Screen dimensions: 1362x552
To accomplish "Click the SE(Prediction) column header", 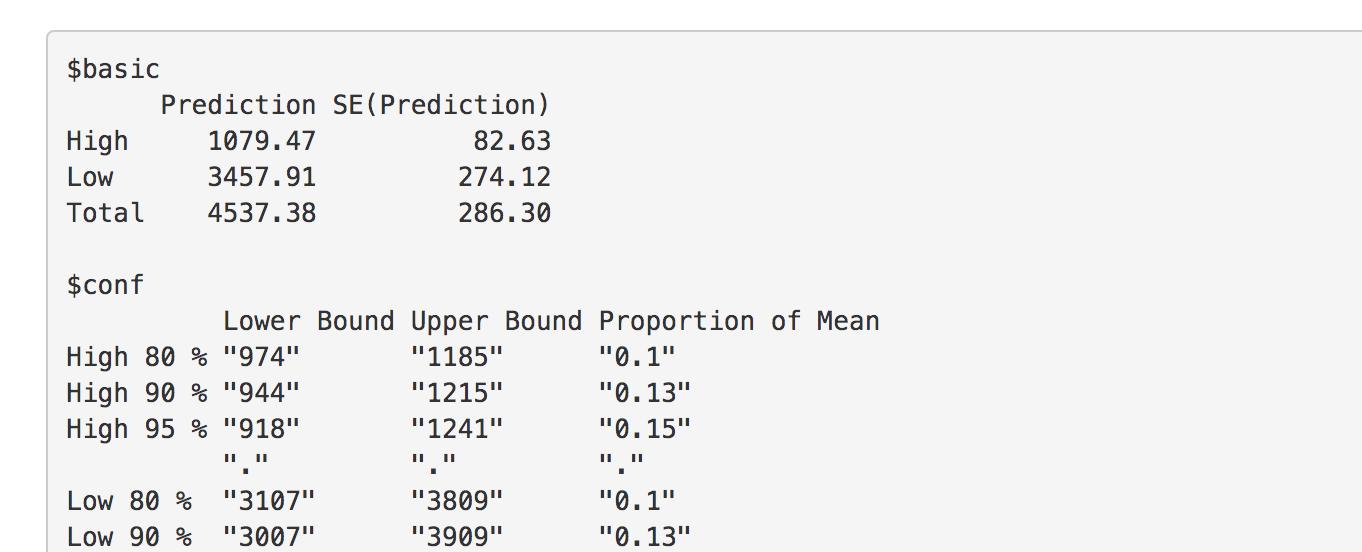I will (x=441, y=105).
